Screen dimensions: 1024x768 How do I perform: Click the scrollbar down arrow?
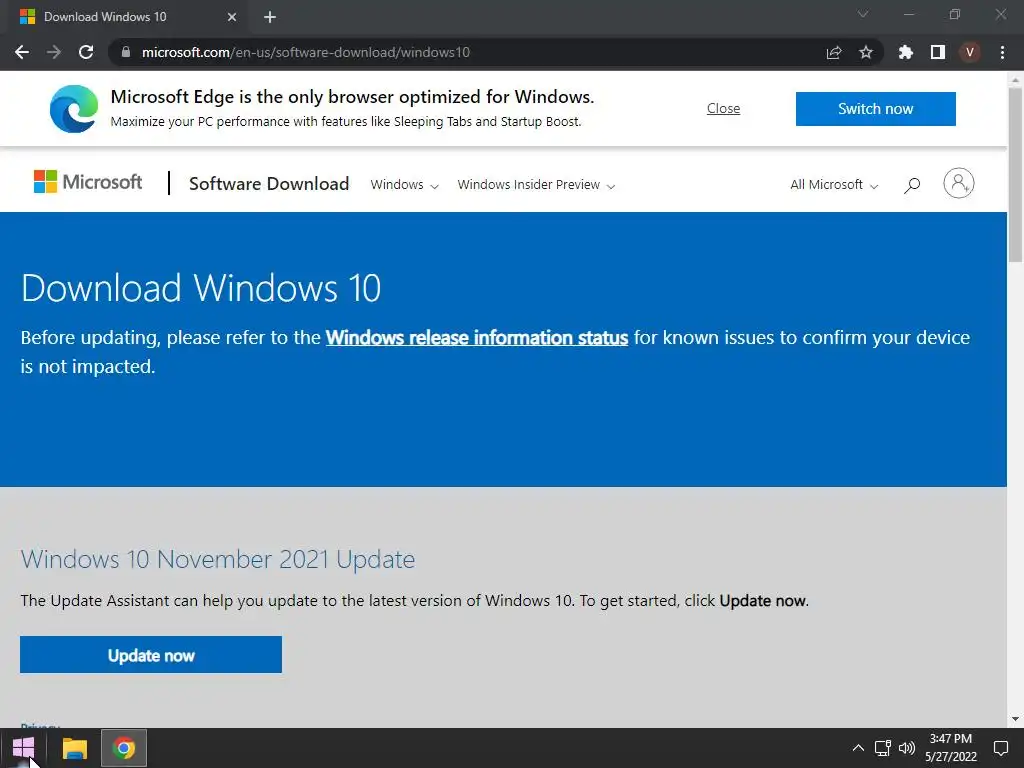point(1015,719)
